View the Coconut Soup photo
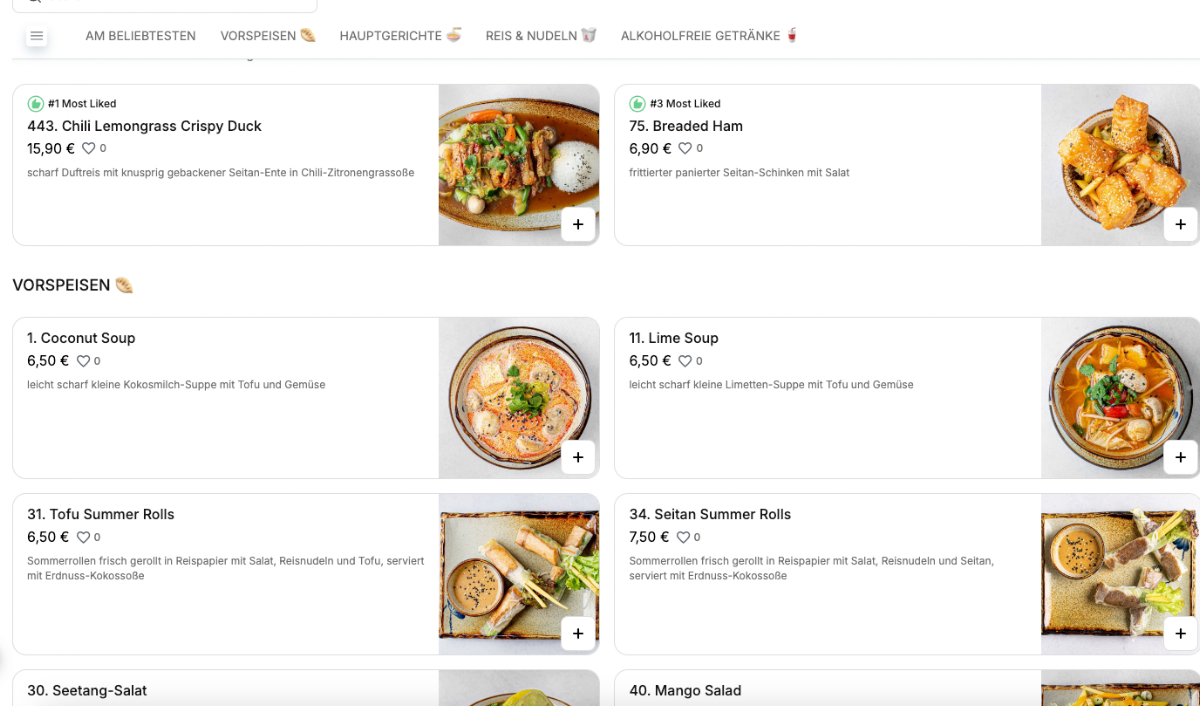Viewport: 1200px width, 706px height. coord(519,398)
